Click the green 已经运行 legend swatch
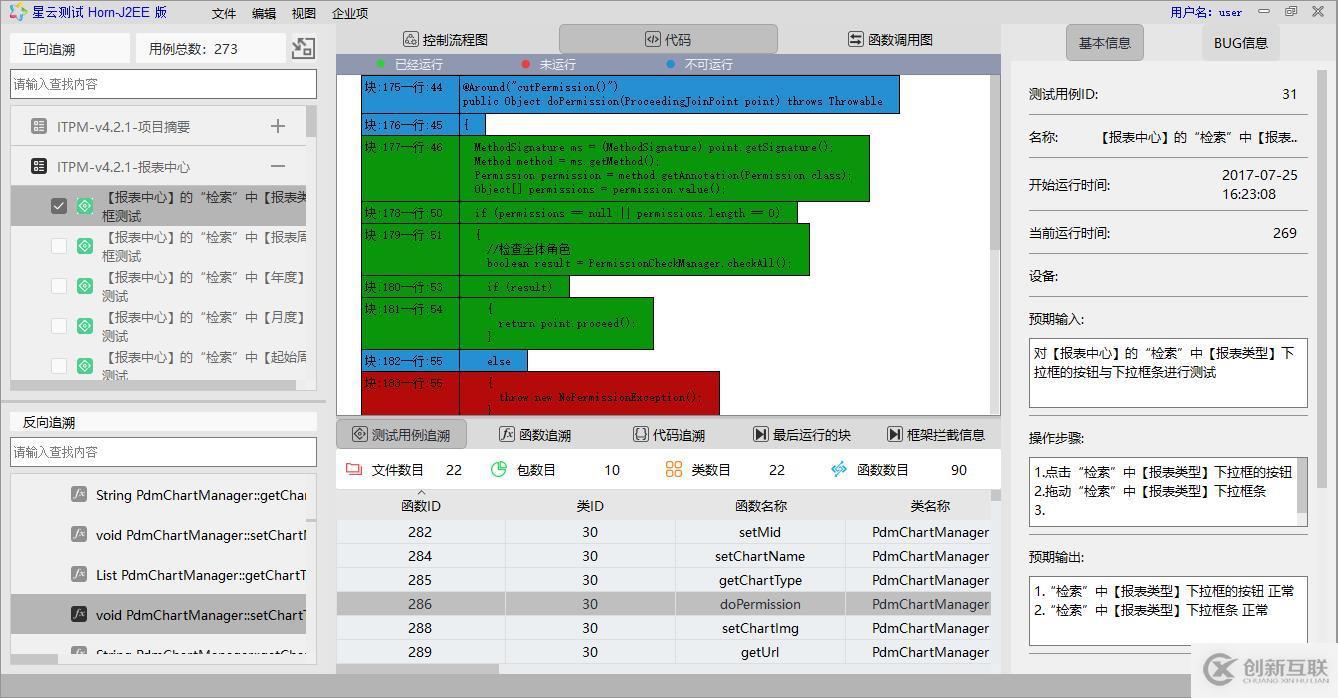 click(x=381, y=62)
